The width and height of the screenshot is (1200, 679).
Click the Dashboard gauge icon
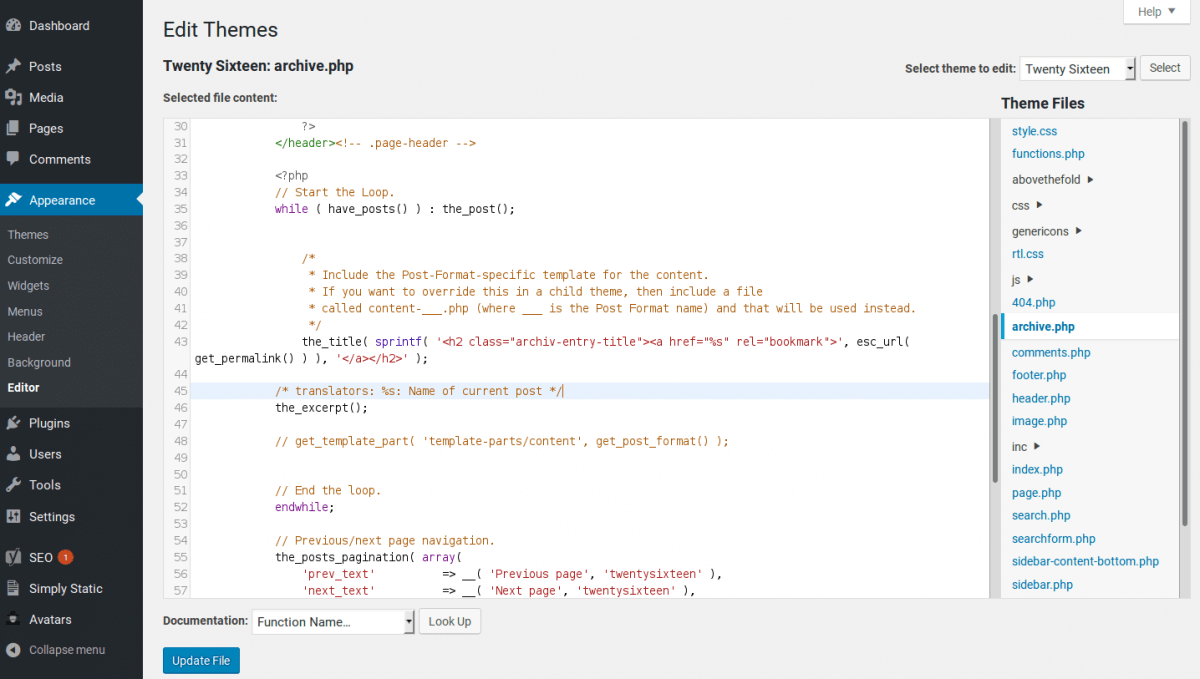(x=14, y=26)
